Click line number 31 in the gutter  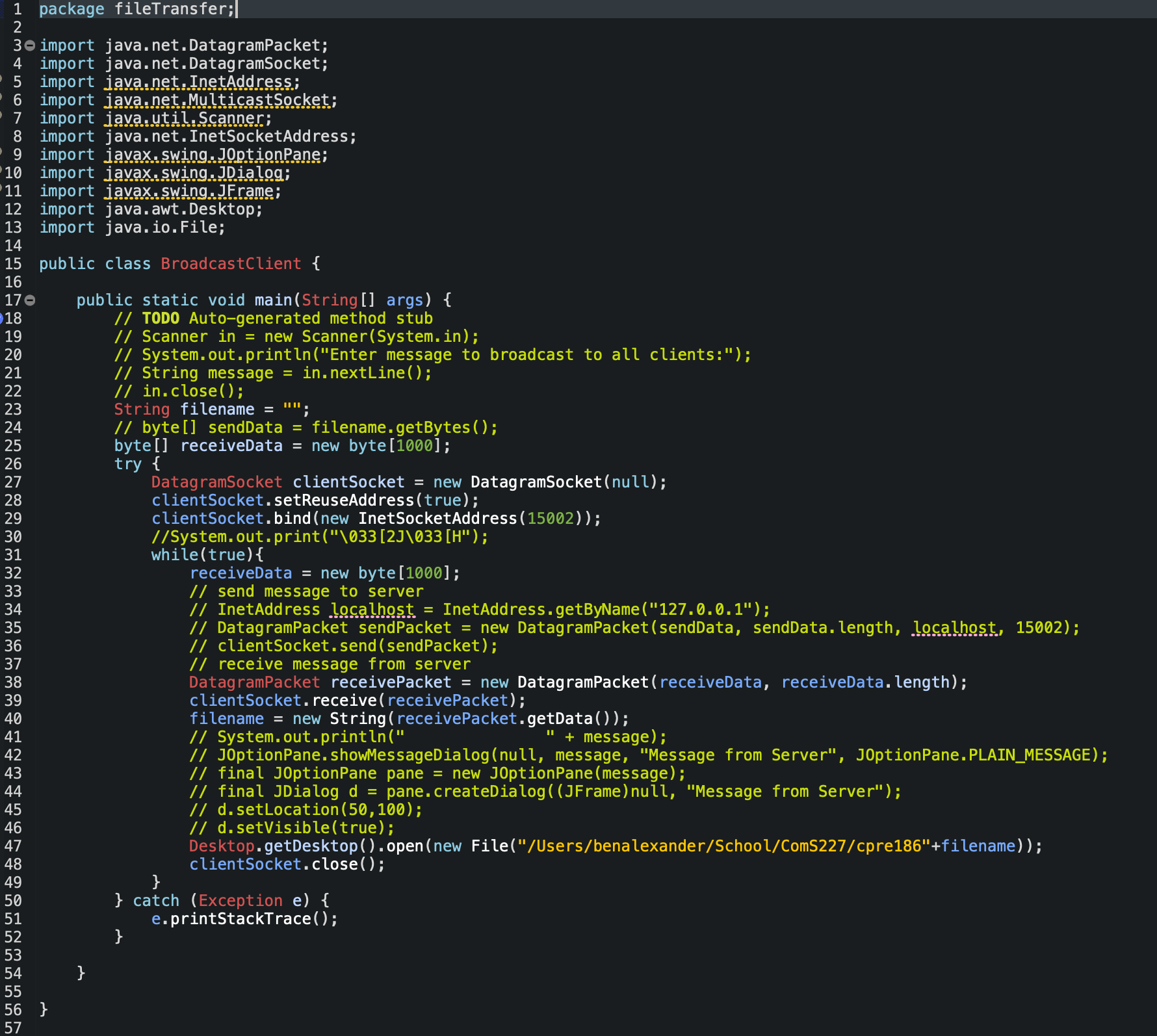[13, 555]
